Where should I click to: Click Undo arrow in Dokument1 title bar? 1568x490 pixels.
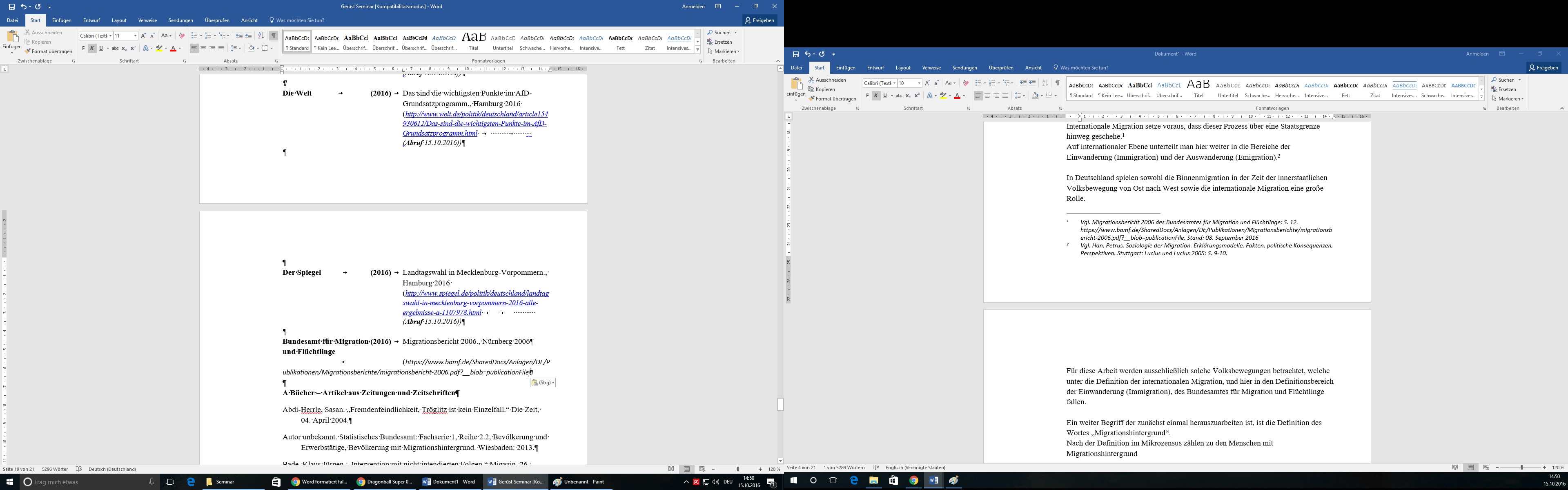click(x=808, y=54)
